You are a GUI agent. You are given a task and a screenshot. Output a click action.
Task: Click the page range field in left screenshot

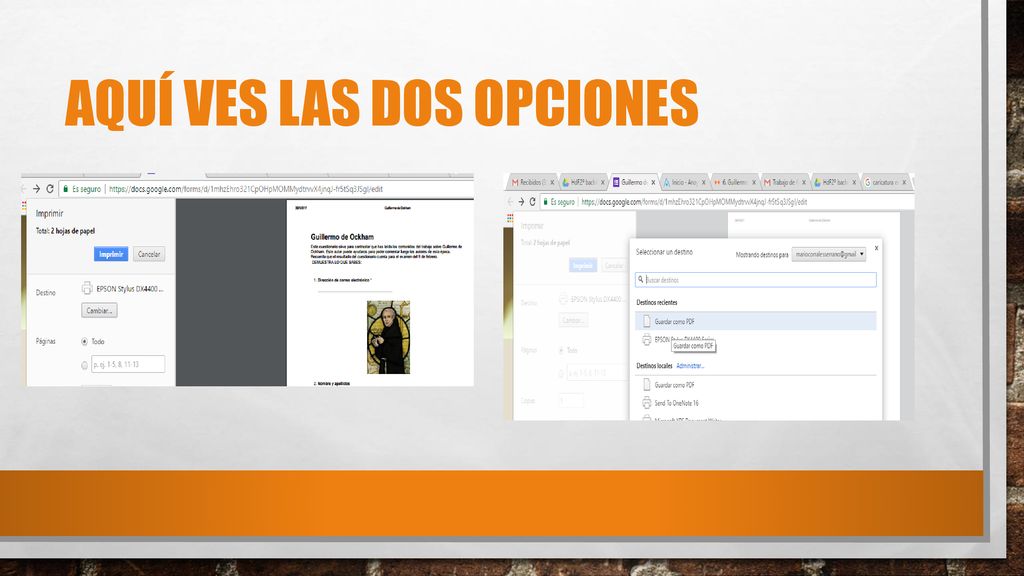click(128, 364)
